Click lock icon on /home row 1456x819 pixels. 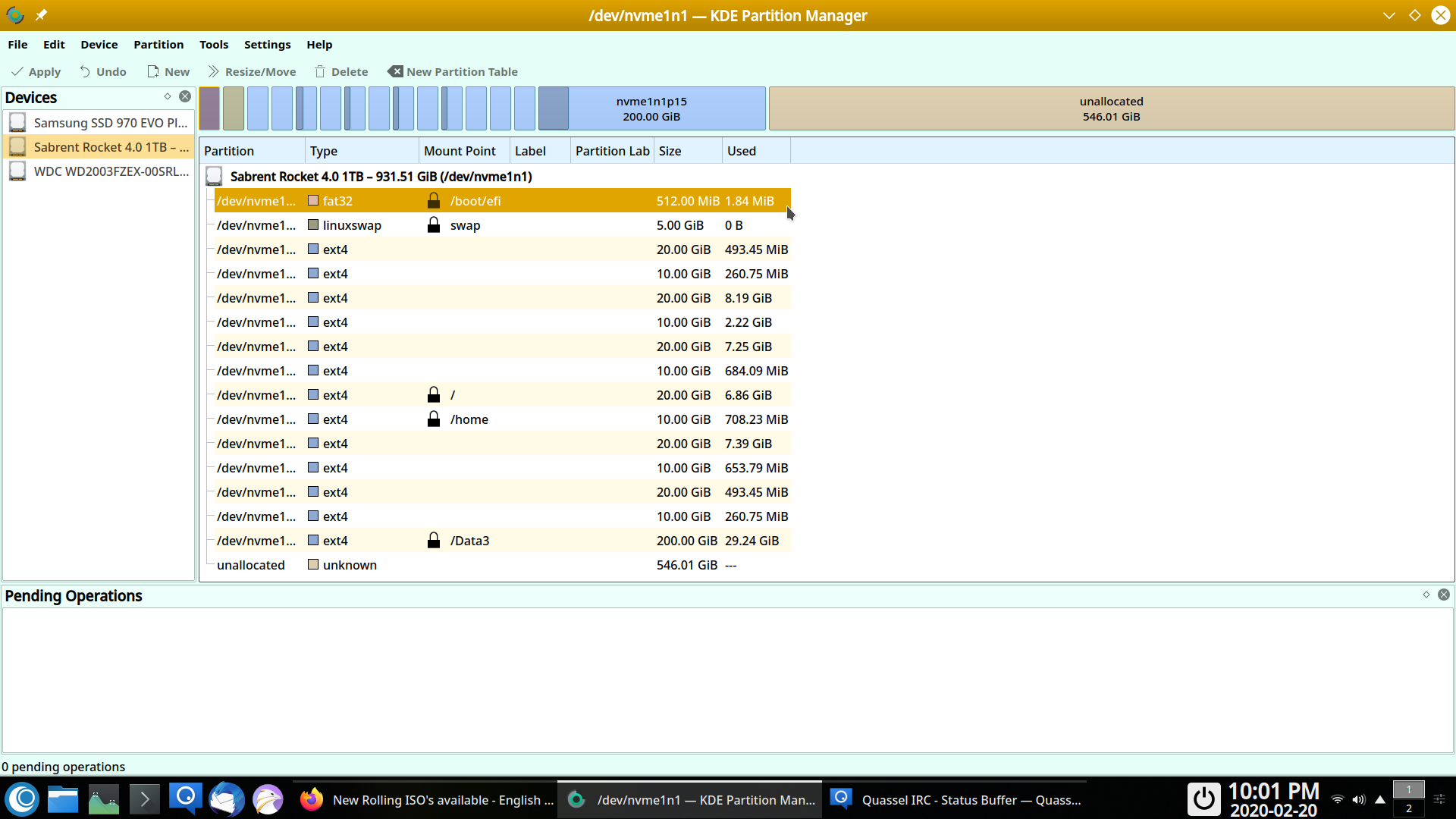tap(434, 419)
